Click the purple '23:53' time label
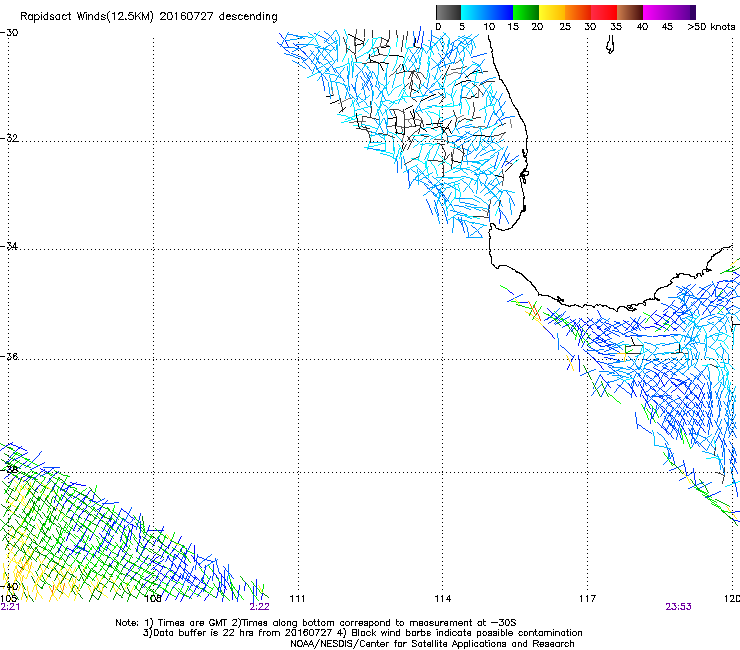740x650 pixels. click(x=678, y=607)
